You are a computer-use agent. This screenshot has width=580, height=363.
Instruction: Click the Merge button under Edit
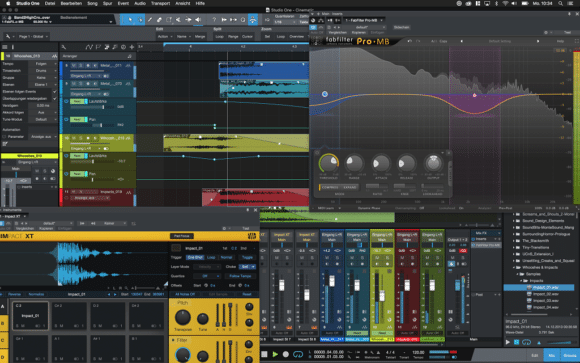[200, 37]
